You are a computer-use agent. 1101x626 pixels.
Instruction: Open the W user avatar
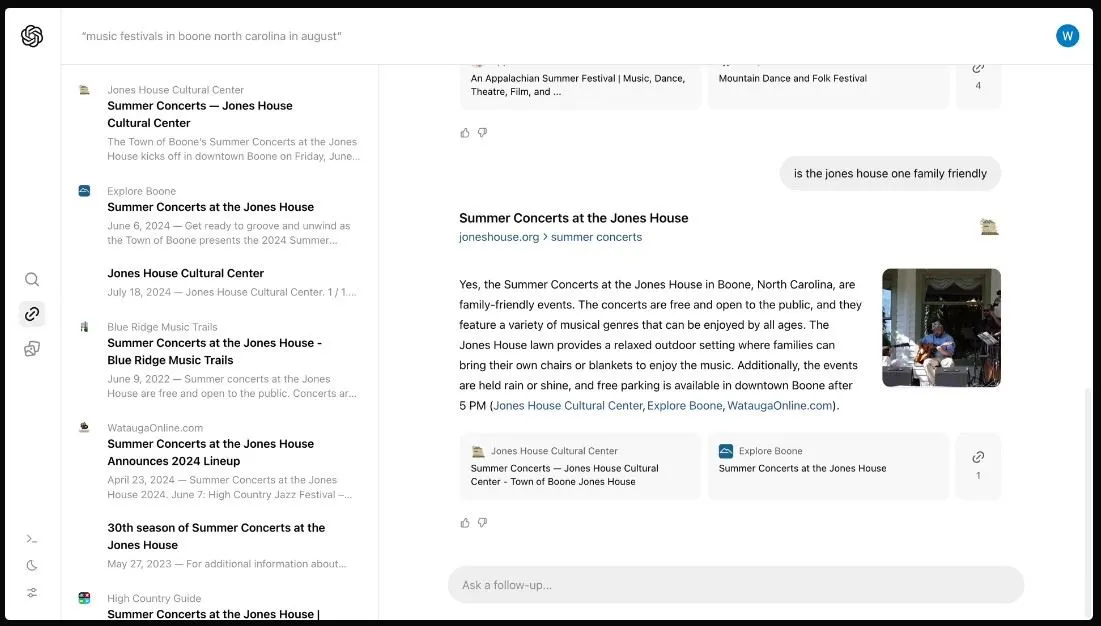tap(1067, 36)
